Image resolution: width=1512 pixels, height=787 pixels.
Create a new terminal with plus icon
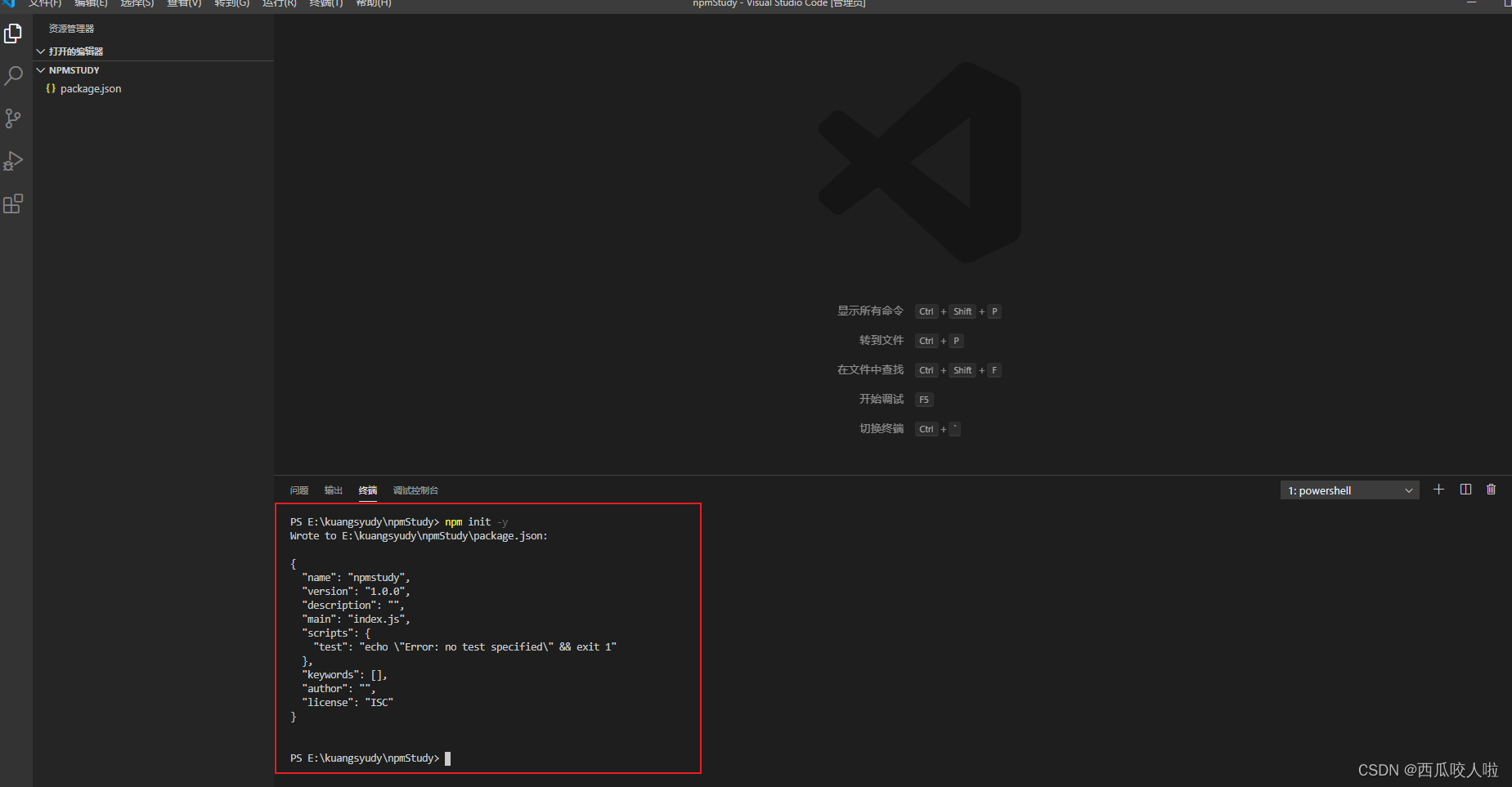1439,490
